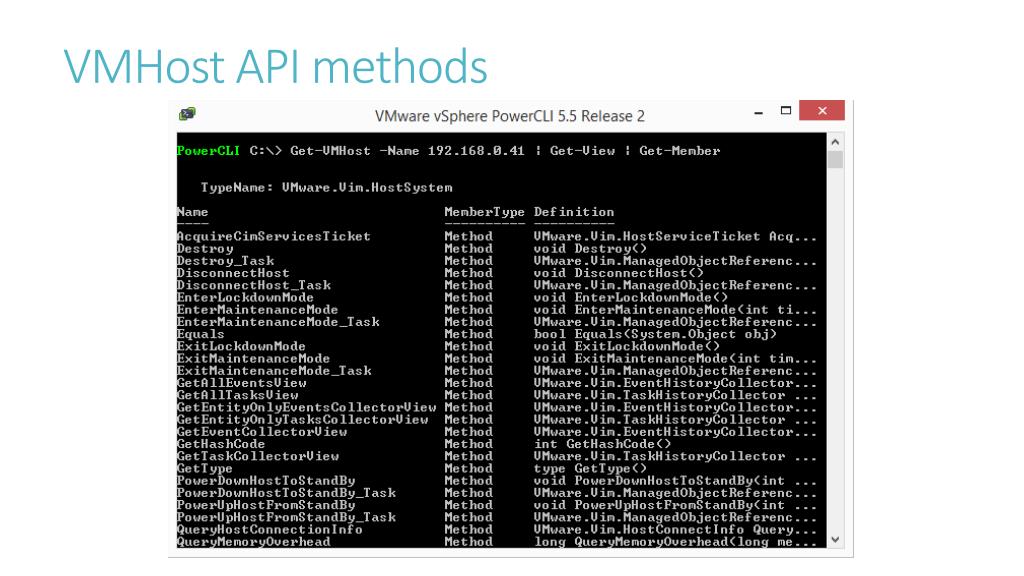Click the EnterMaintenanceMode_Task method name
The width and height of the screenshot is (1024, 576).
tap(278, 322)
